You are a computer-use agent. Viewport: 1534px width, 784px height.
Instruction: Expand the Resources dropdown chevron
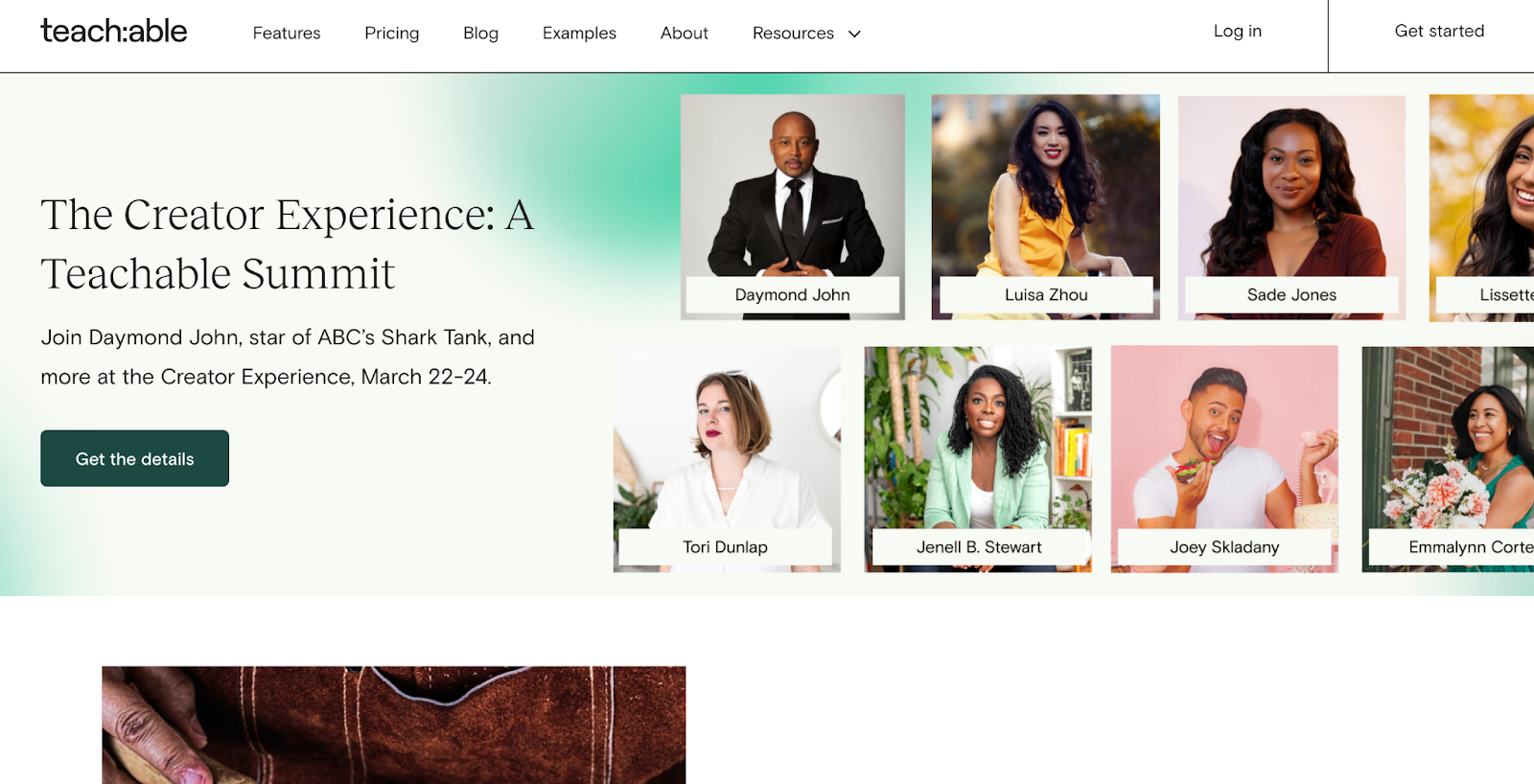pos(854,34)
